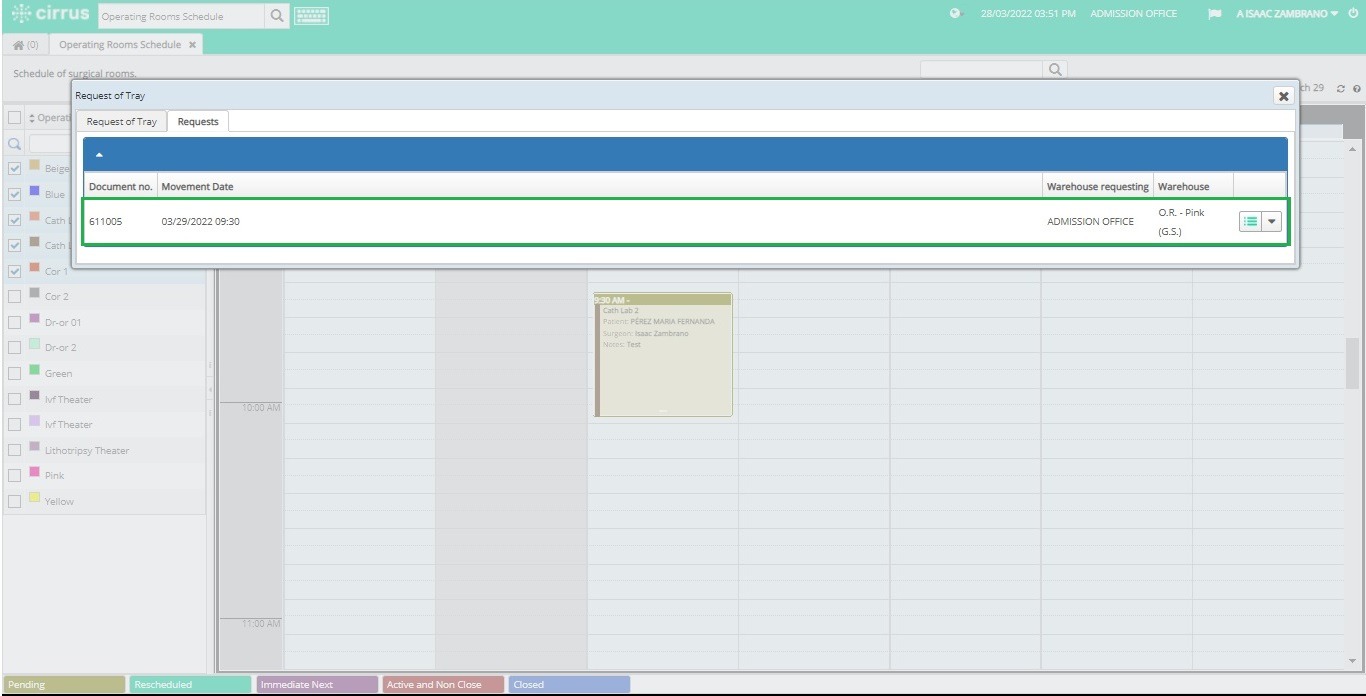The image size is (1366, 696).
Task: Open the 9:30 AM Cath Lab 2 appointment
Action: pos(663,354)
